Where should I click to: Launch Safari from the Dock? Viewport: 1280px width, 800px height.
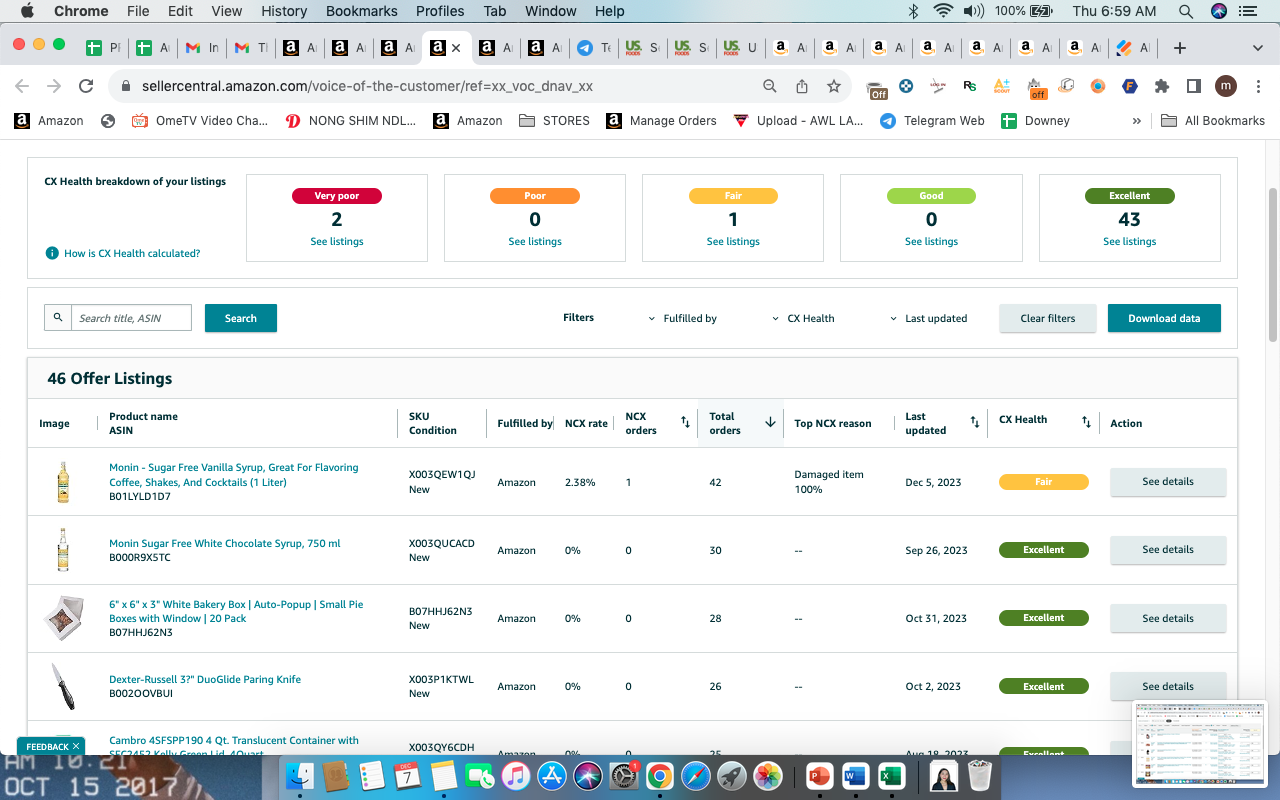[x=696, y=775]
